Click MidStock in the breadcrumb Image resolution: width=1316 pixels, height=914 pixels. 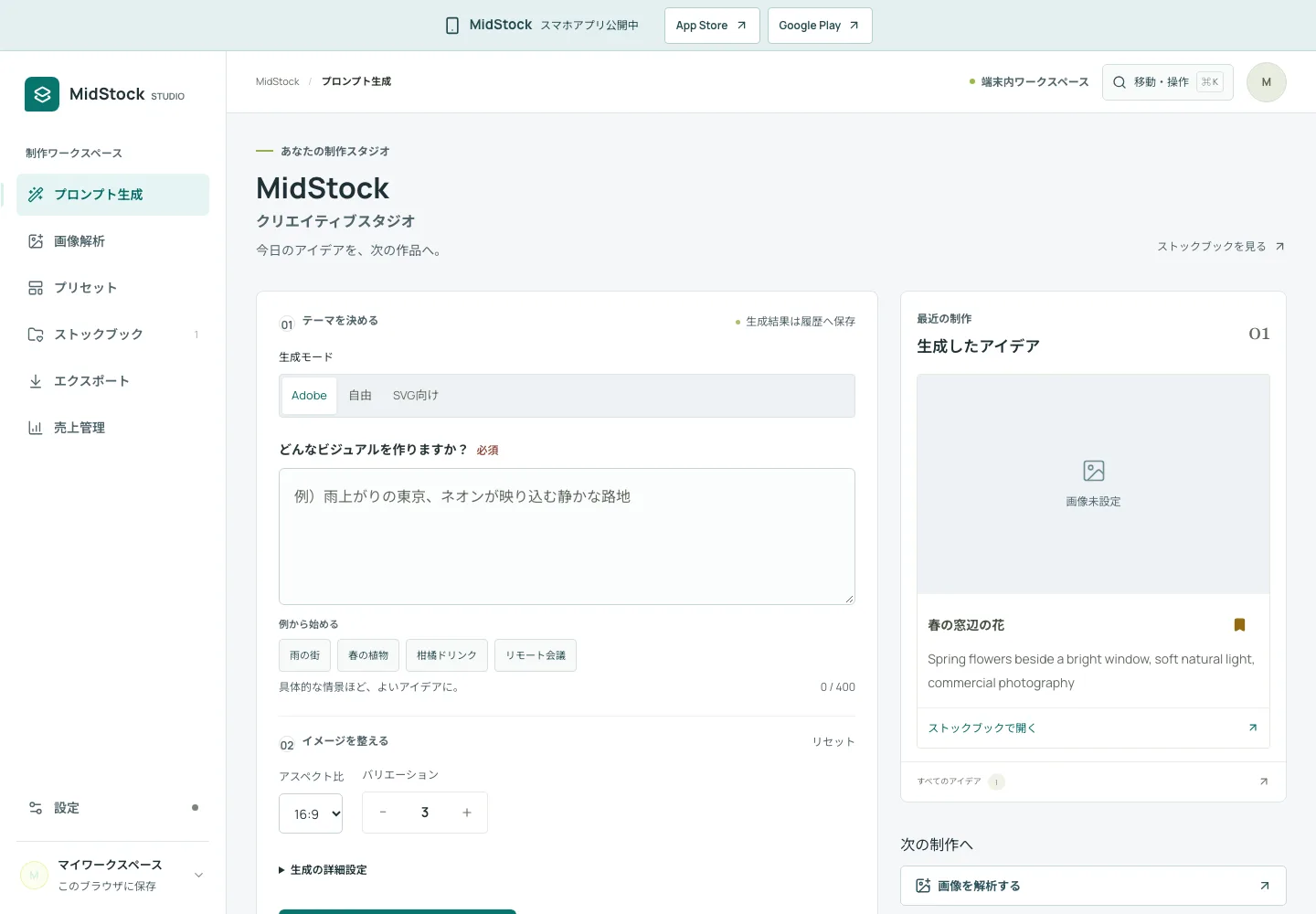click(x=277, y=82)
